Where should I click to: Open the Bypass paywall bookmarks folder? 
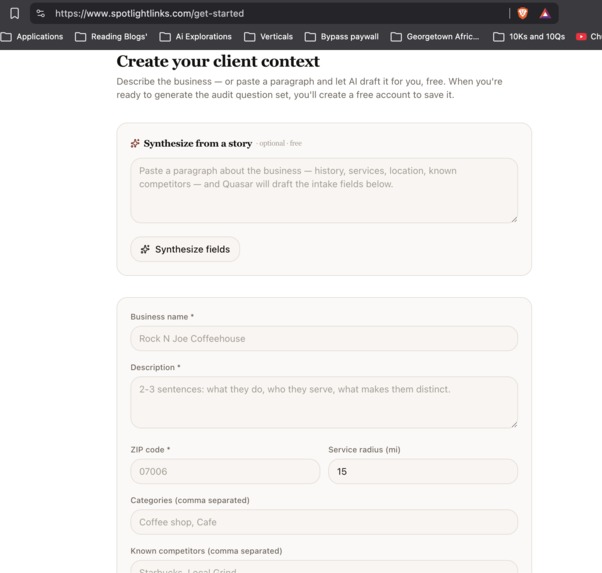point(341,36)
